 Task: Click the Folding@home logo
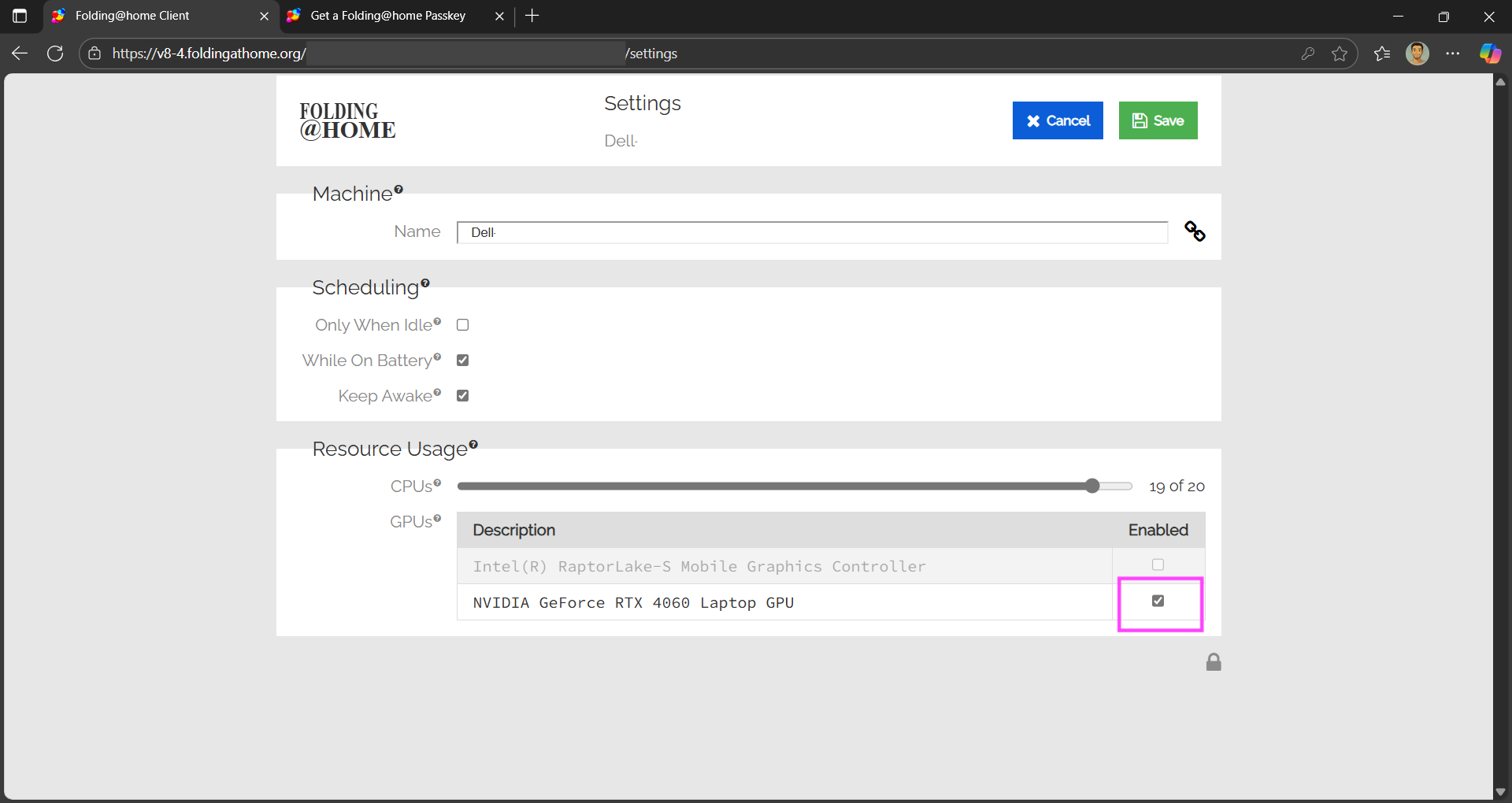click(347, 121)
